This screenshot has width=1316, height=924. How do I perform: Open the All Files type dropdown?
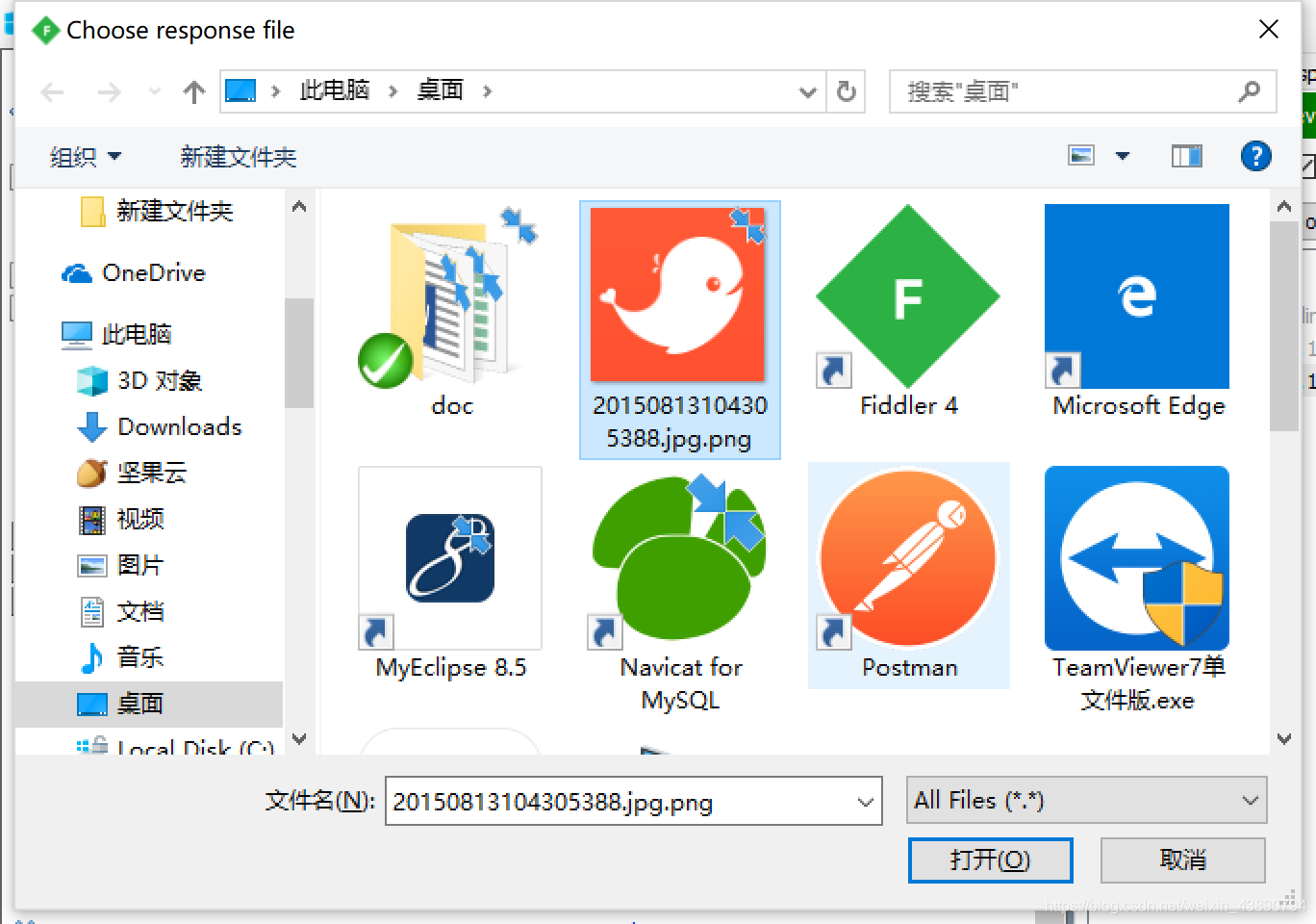[x=1086, y=801]
